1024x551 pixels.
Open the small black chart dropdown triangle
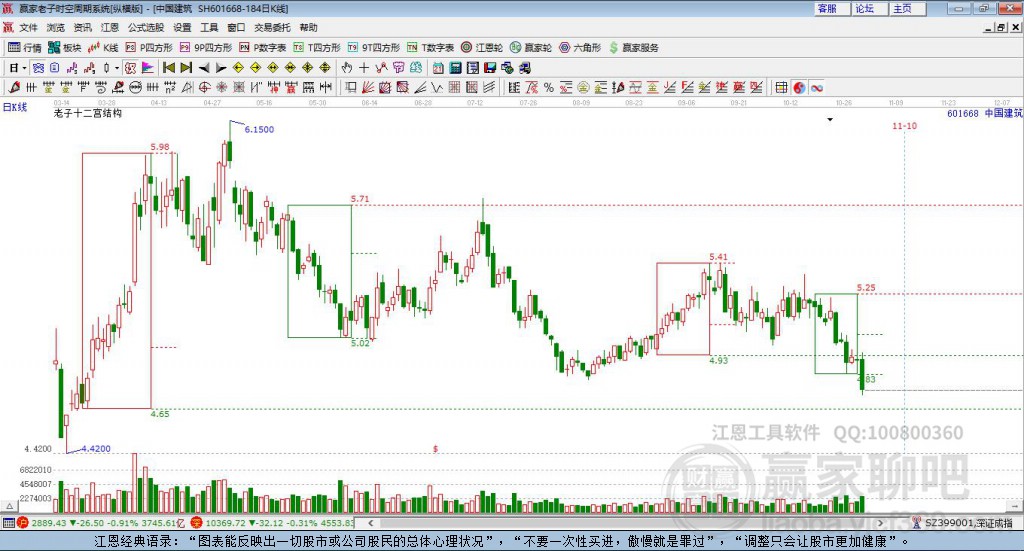click(x=830, y=119)
